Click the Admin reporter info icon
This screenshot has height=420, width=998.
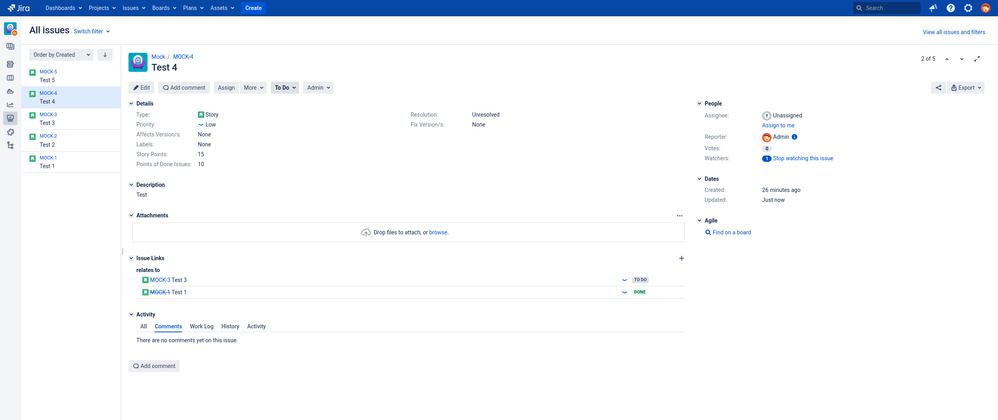(794, 137)
